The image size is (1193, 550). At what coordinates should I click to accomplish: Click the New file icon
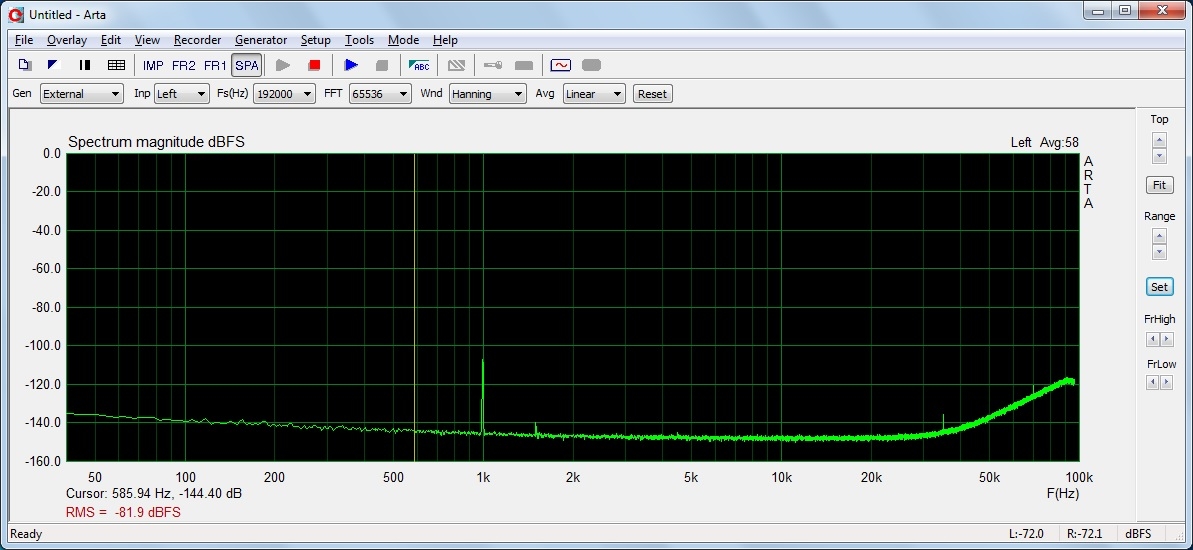coord(24,65)
